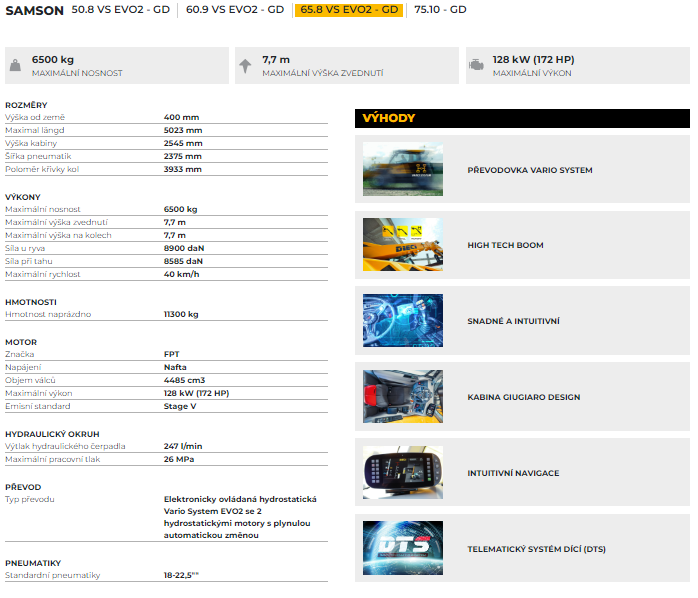Click the VÝKONY section heading
The height and width of the screenshot is (598, 698).
tap(23, 197)
